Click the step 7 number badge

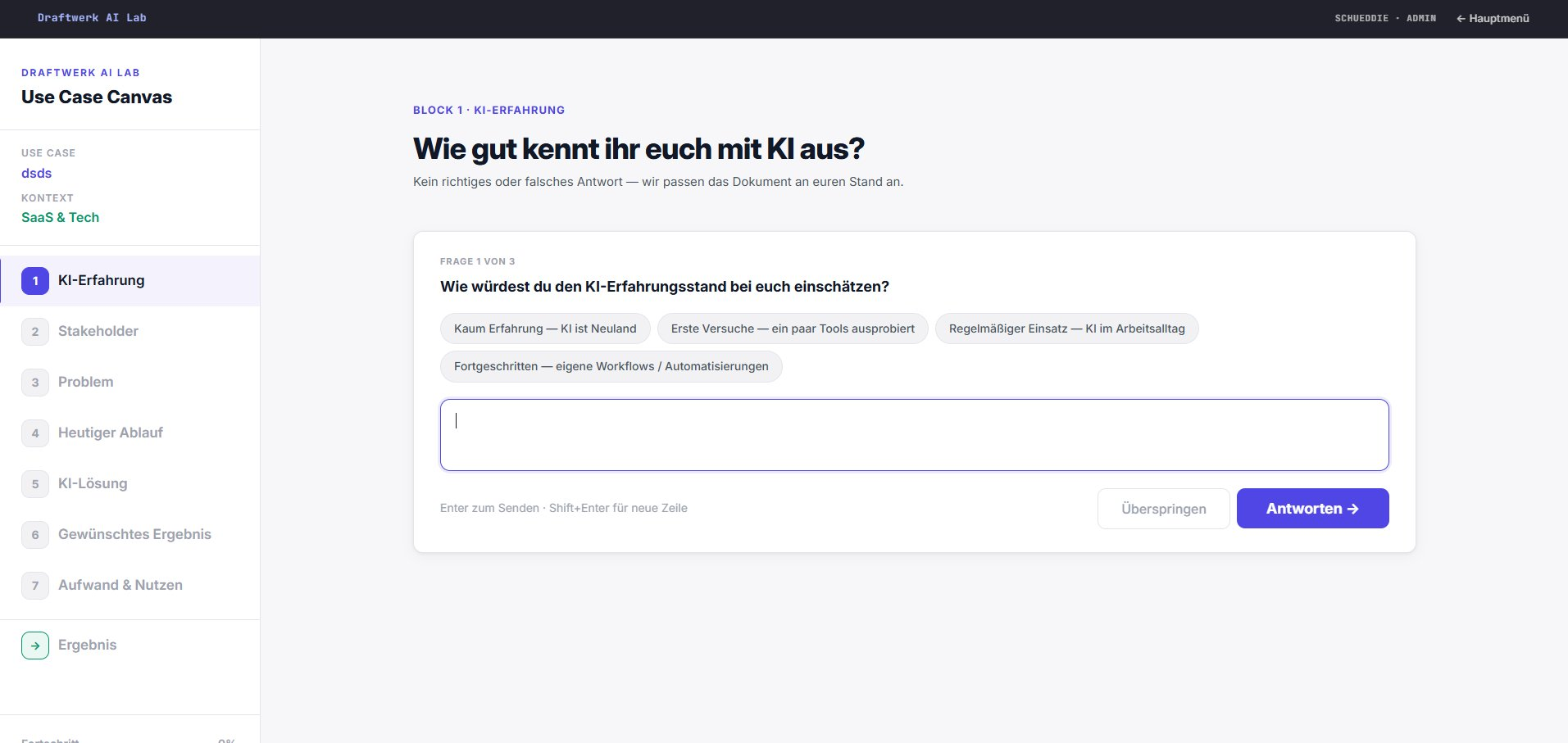click(35, 586)
